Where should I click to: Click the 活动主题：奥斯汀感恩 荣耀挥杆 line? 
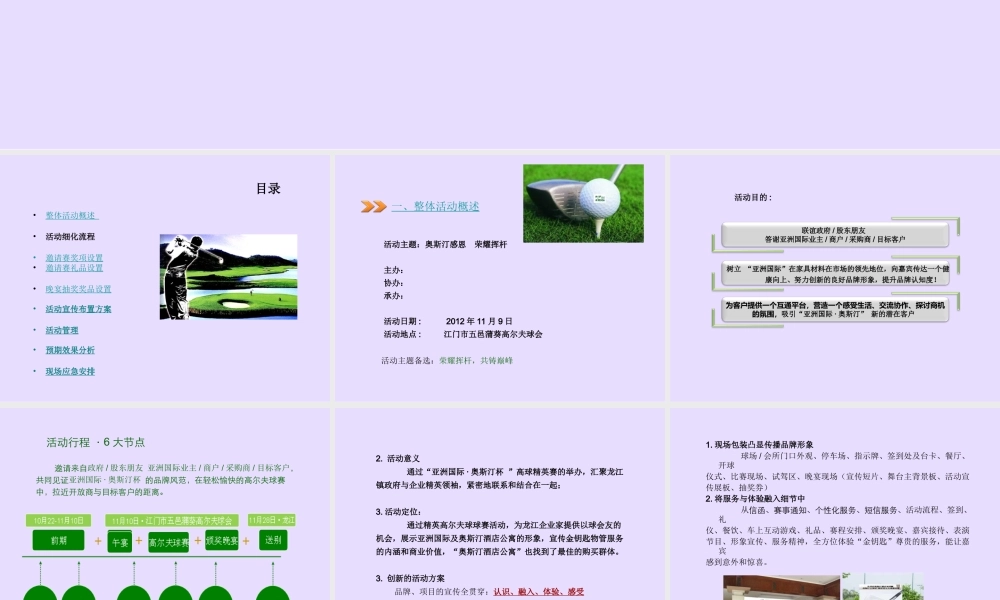click(x=445, y=244)
